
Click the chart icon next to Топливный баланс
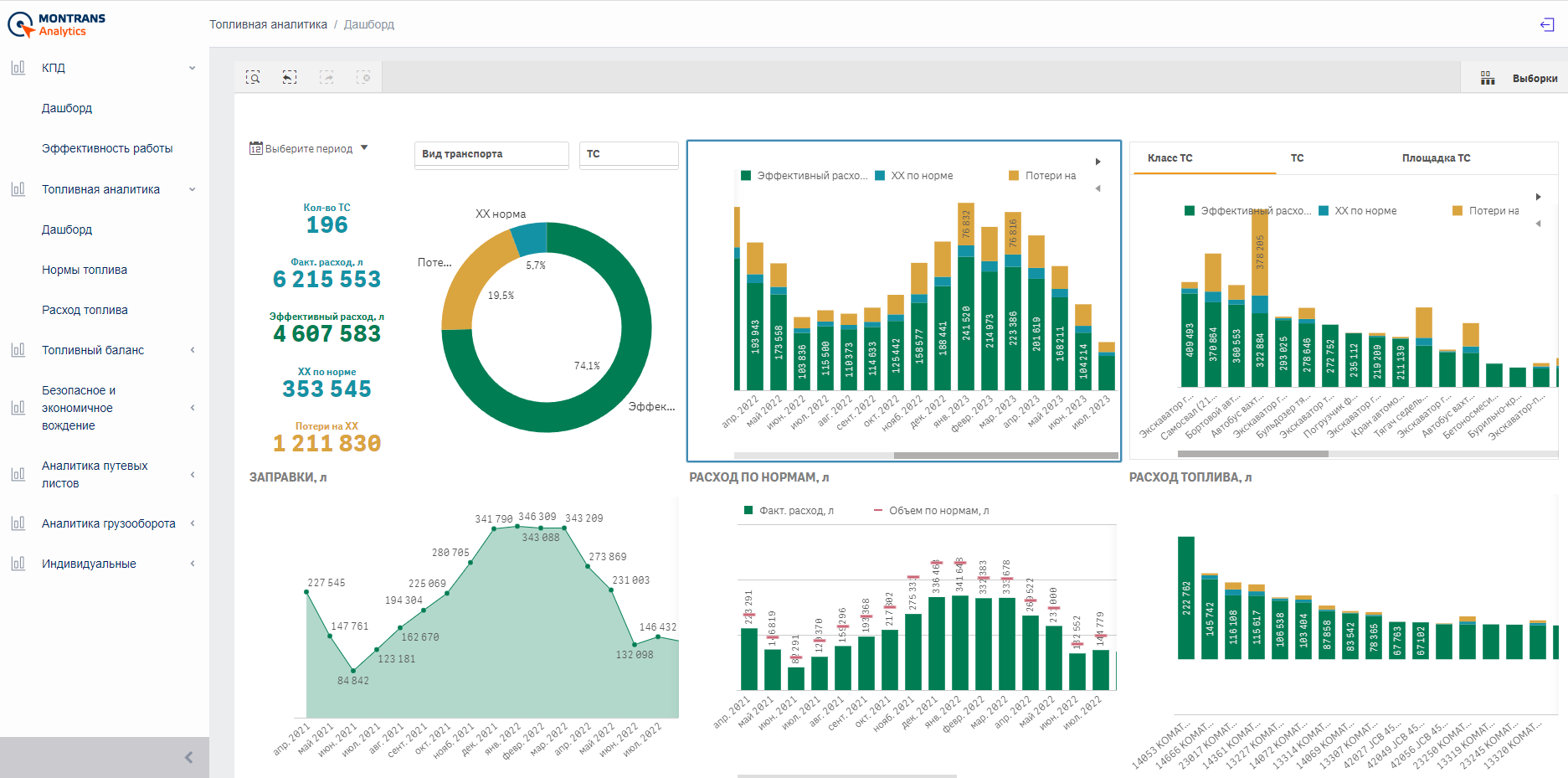coord(18,350)
